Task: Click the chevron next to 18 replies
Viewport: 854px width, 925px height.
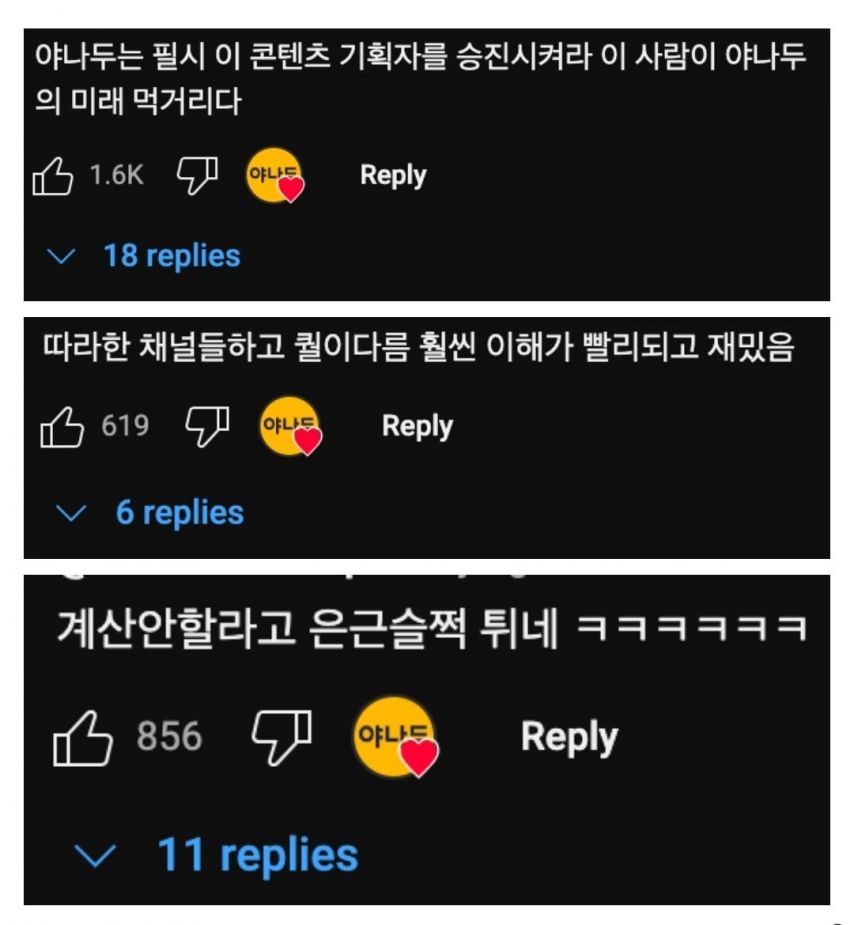Action: (61, 257)
